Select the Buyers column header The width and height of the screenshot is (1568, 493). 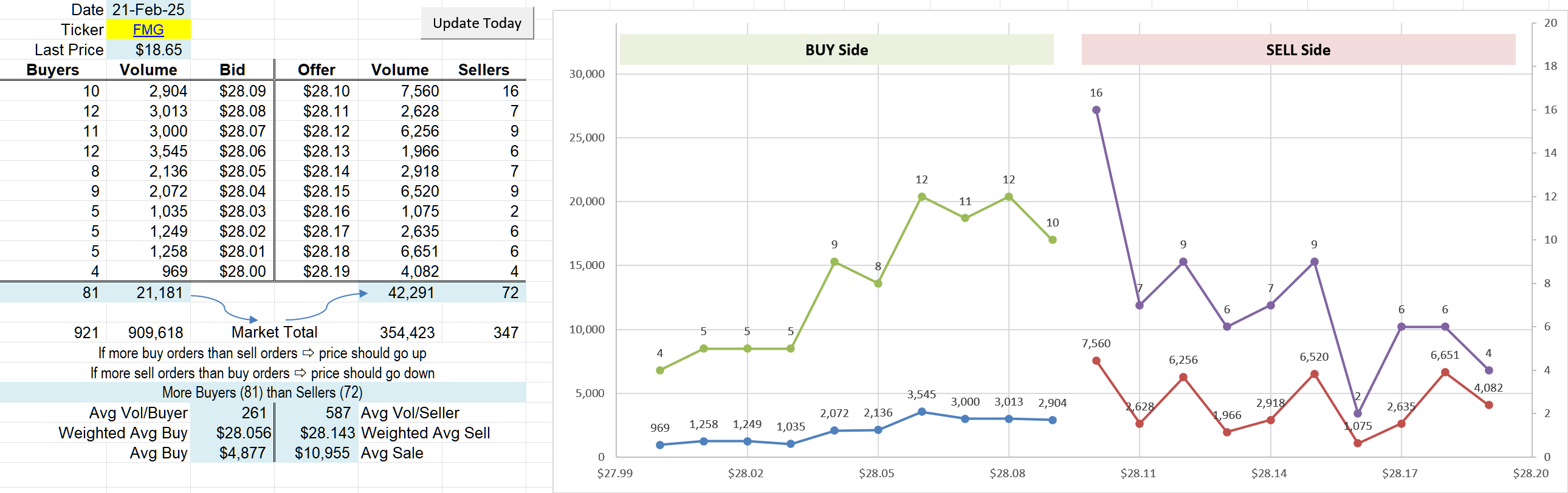(x=53, y=70)
